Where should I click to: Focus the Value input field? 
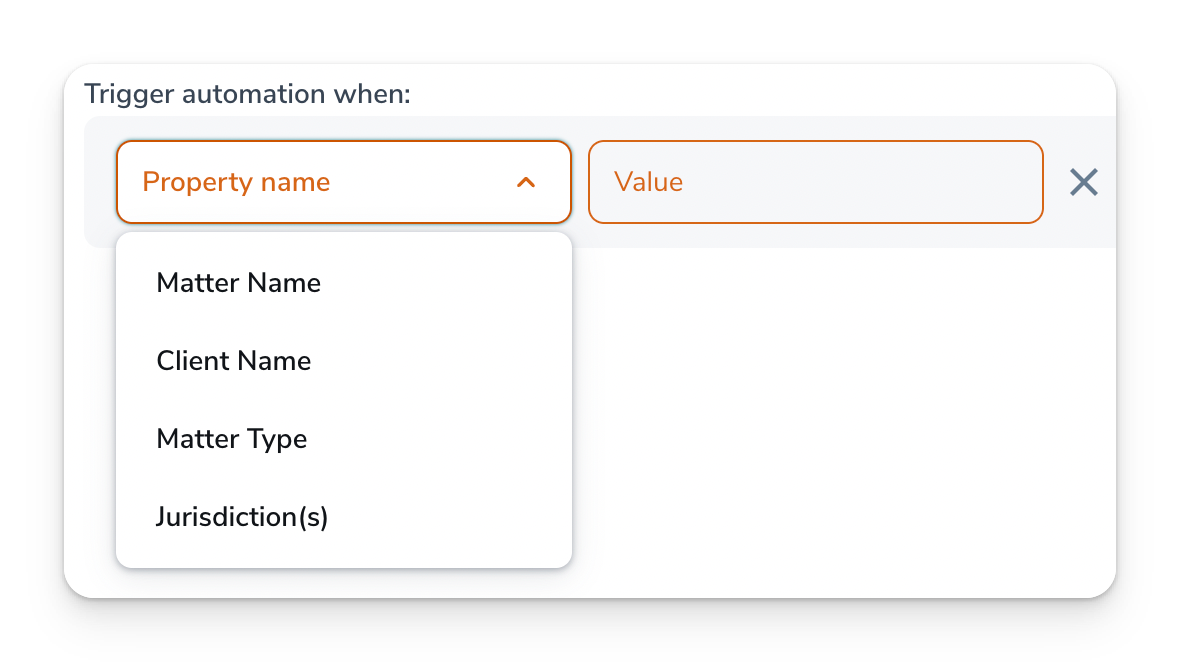click(815, 182)
